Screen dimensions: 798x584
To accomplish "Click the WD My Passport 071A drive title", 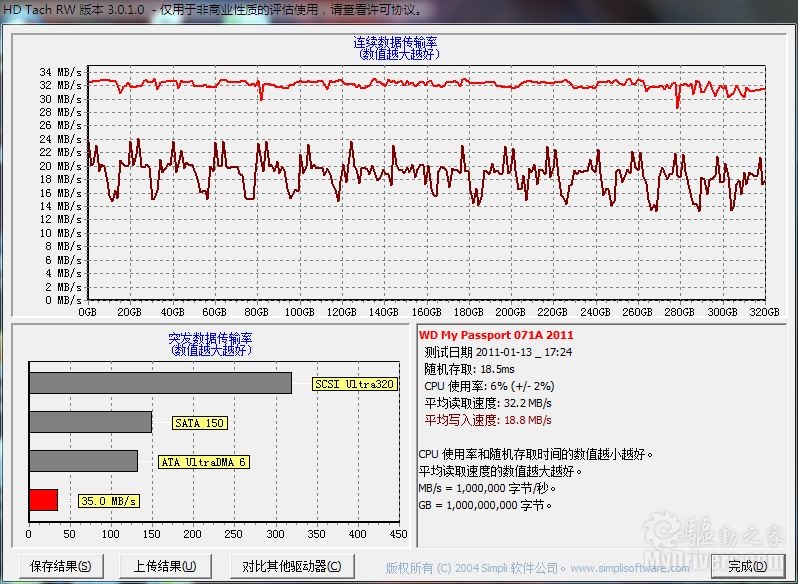I will pos(496,335).
